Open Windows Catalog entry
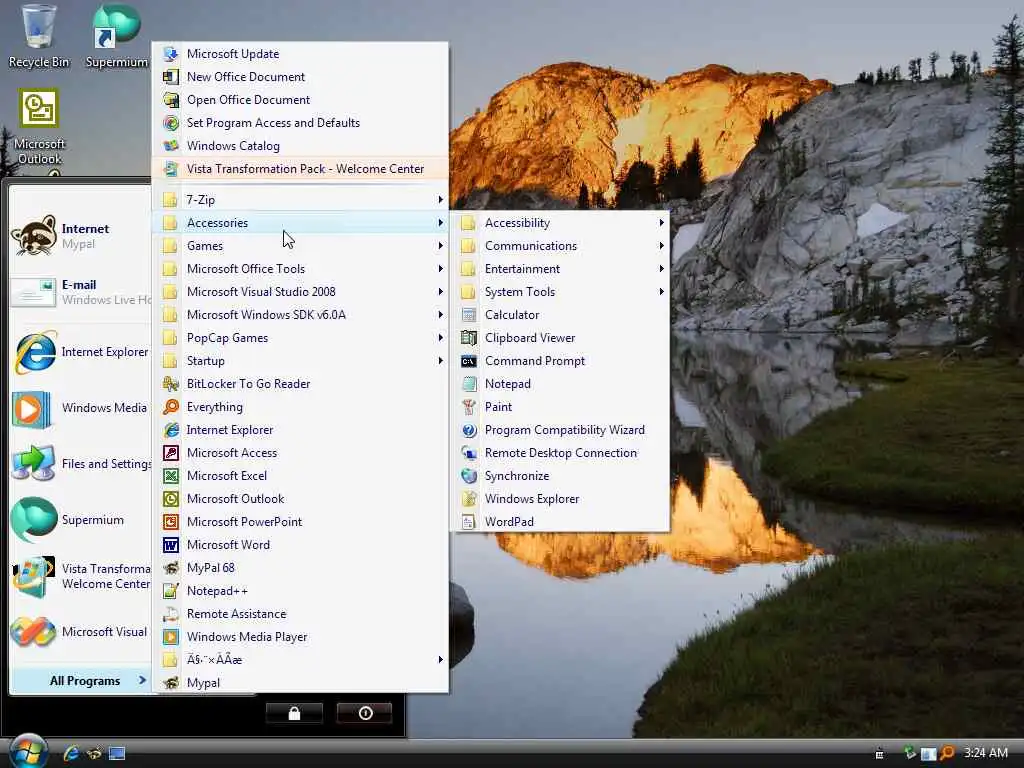Viewport: 1024px width, 768px height. (x=300, y=146)
